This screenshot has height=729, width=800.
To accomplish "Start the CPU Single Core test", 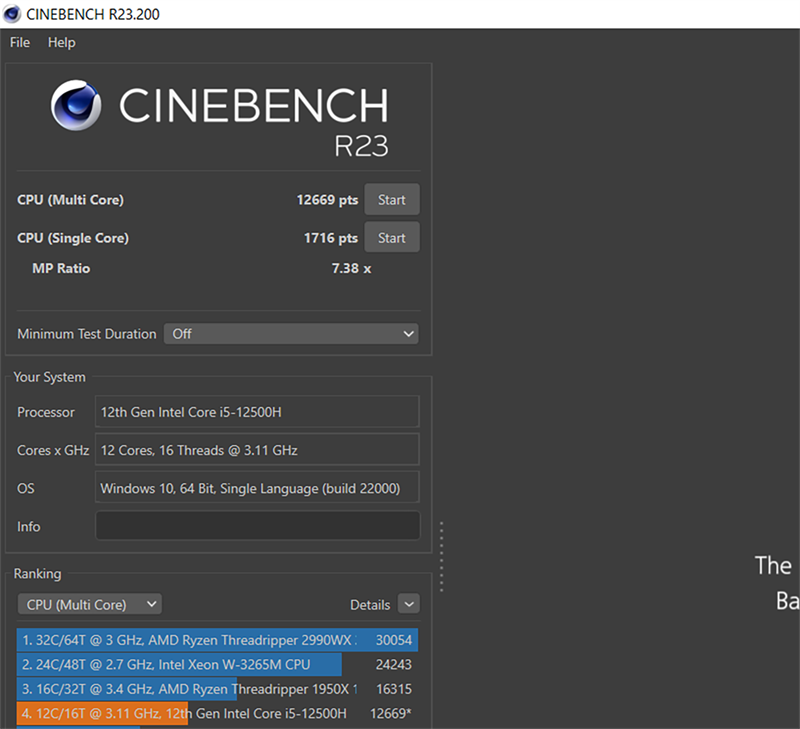I will (392, 237).
